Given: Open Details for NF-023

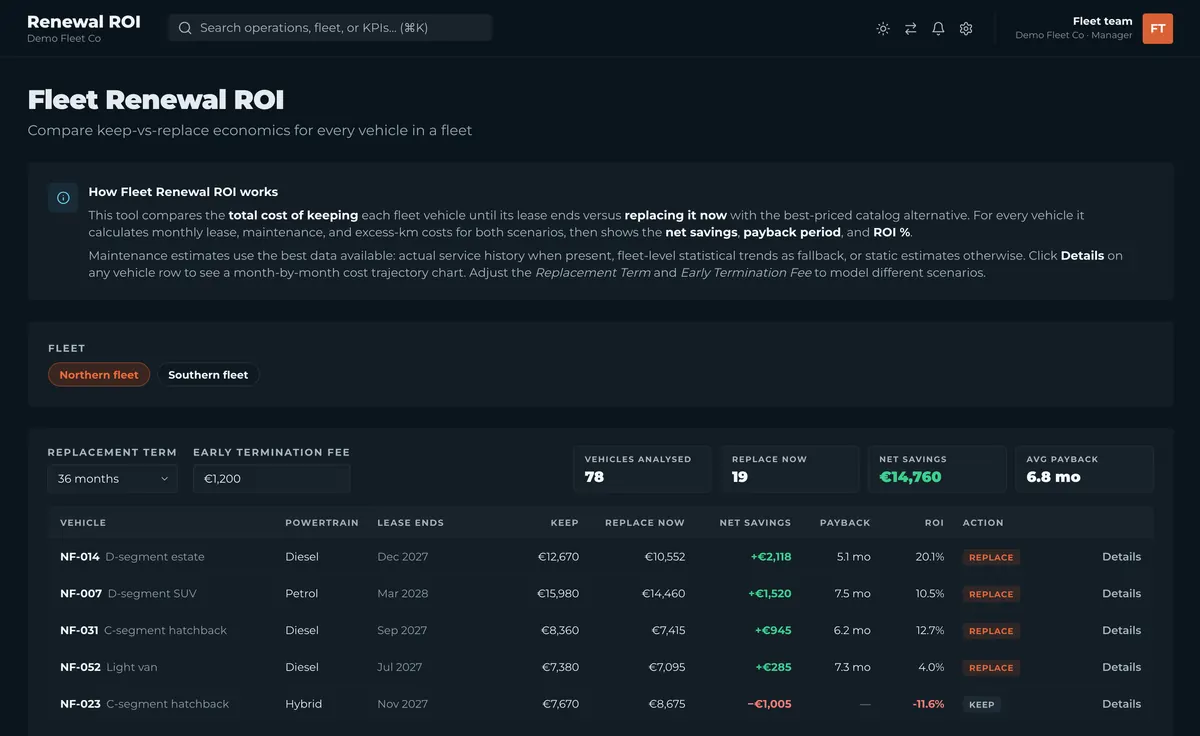Looking at the screenshot, I should click(1121, 704).
